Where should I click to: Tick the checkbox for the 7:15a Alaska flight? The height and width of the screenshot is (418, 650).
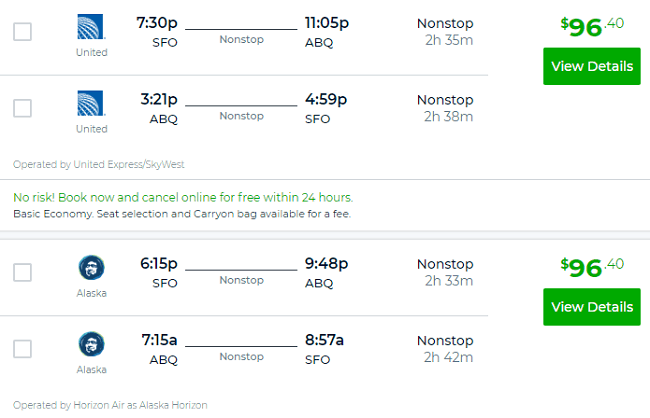click(x=22, y=349)
